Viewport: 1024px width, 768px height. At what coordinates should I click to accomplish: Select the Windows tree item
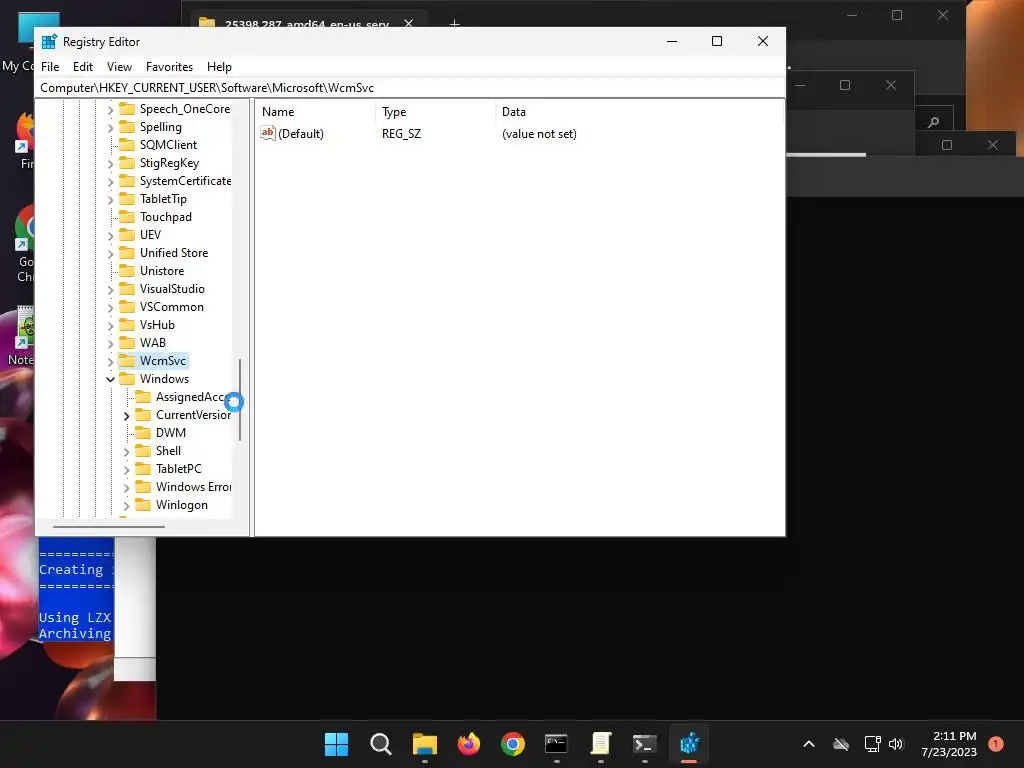pos(164,379)
